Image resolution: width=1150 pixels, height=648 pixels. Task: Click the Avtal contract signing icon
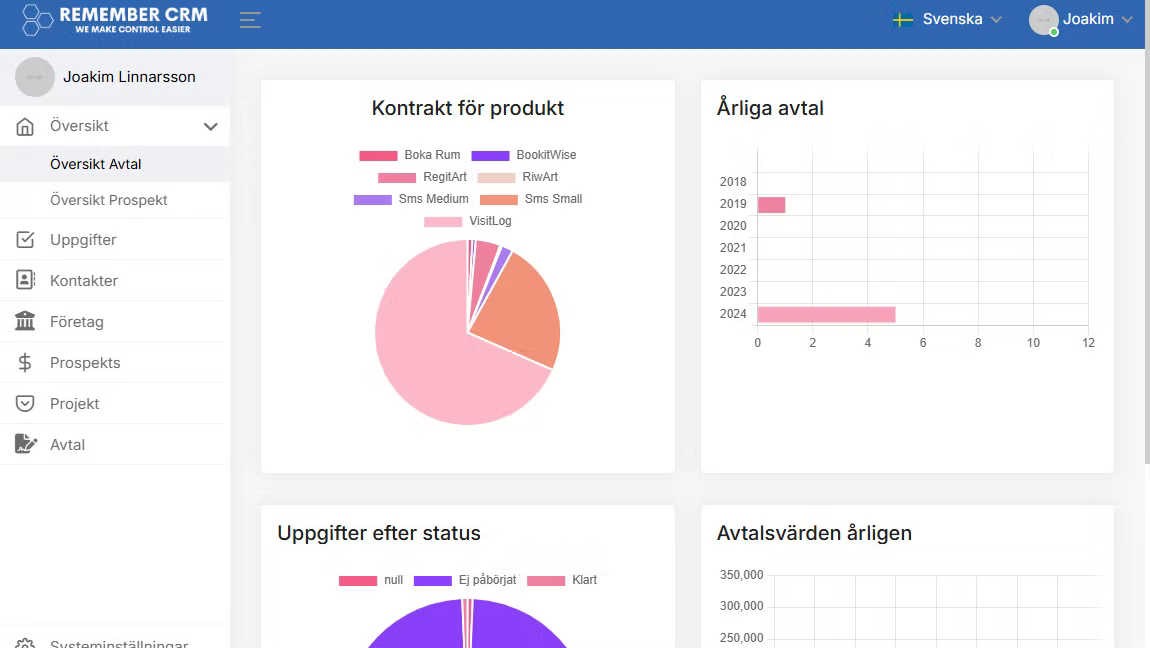click(x=26, y=444)
